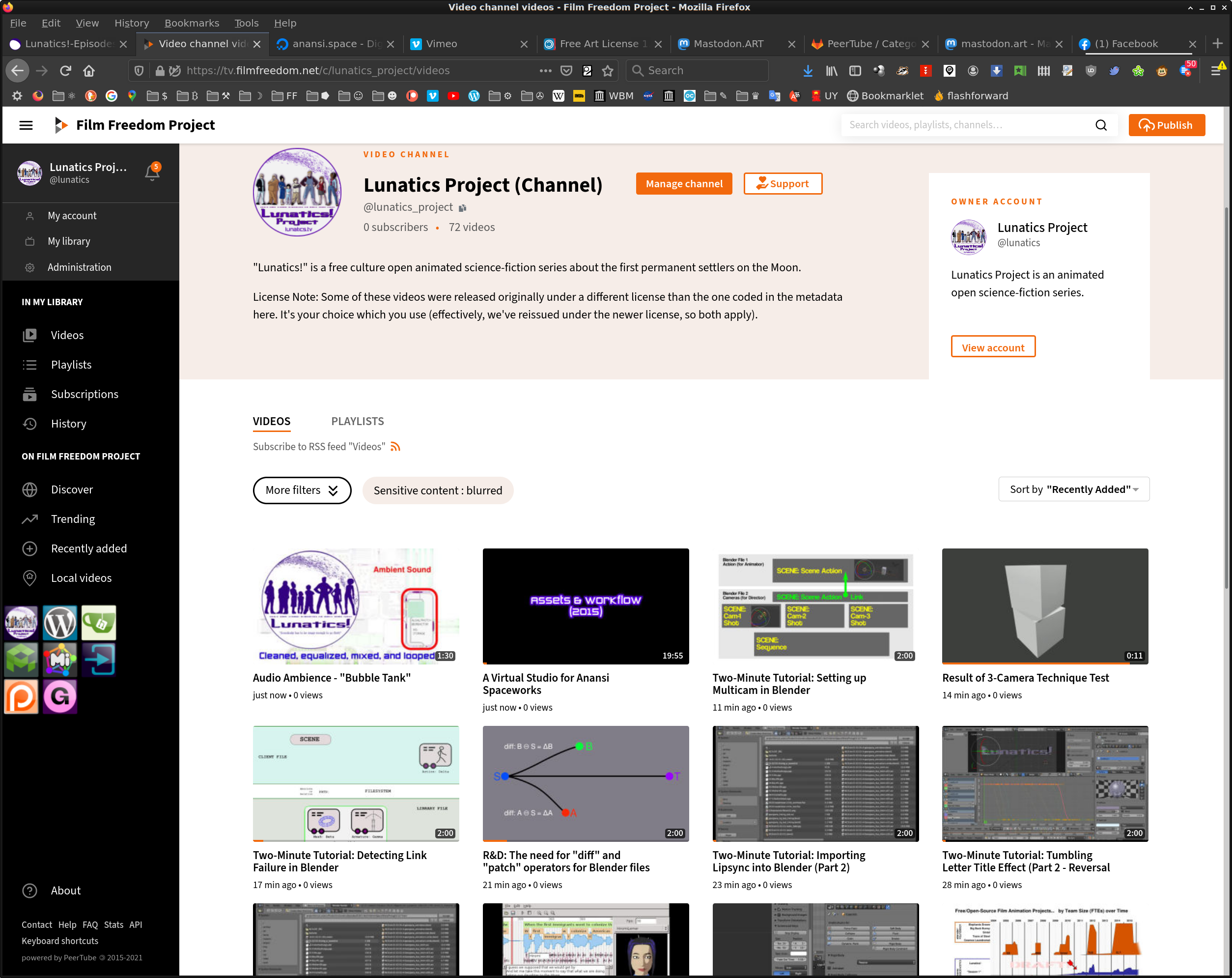
Task: Click the RSS feed icon
Action: coord(395,446)
